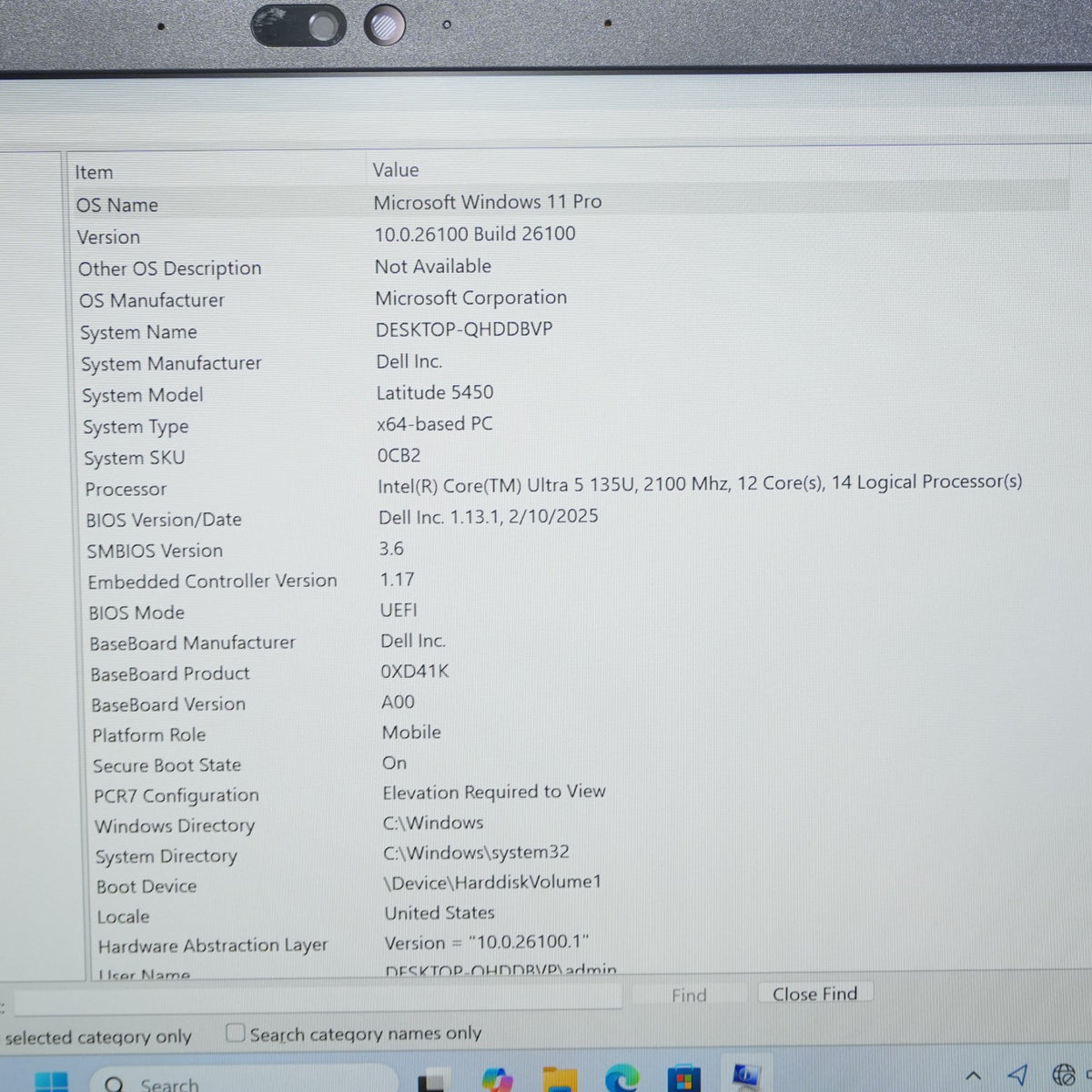Screen dimensions: 1092x1092
Task: Click the value Dell Inc. 1.13.1, 2/10/2025
Action: (489, 516)
